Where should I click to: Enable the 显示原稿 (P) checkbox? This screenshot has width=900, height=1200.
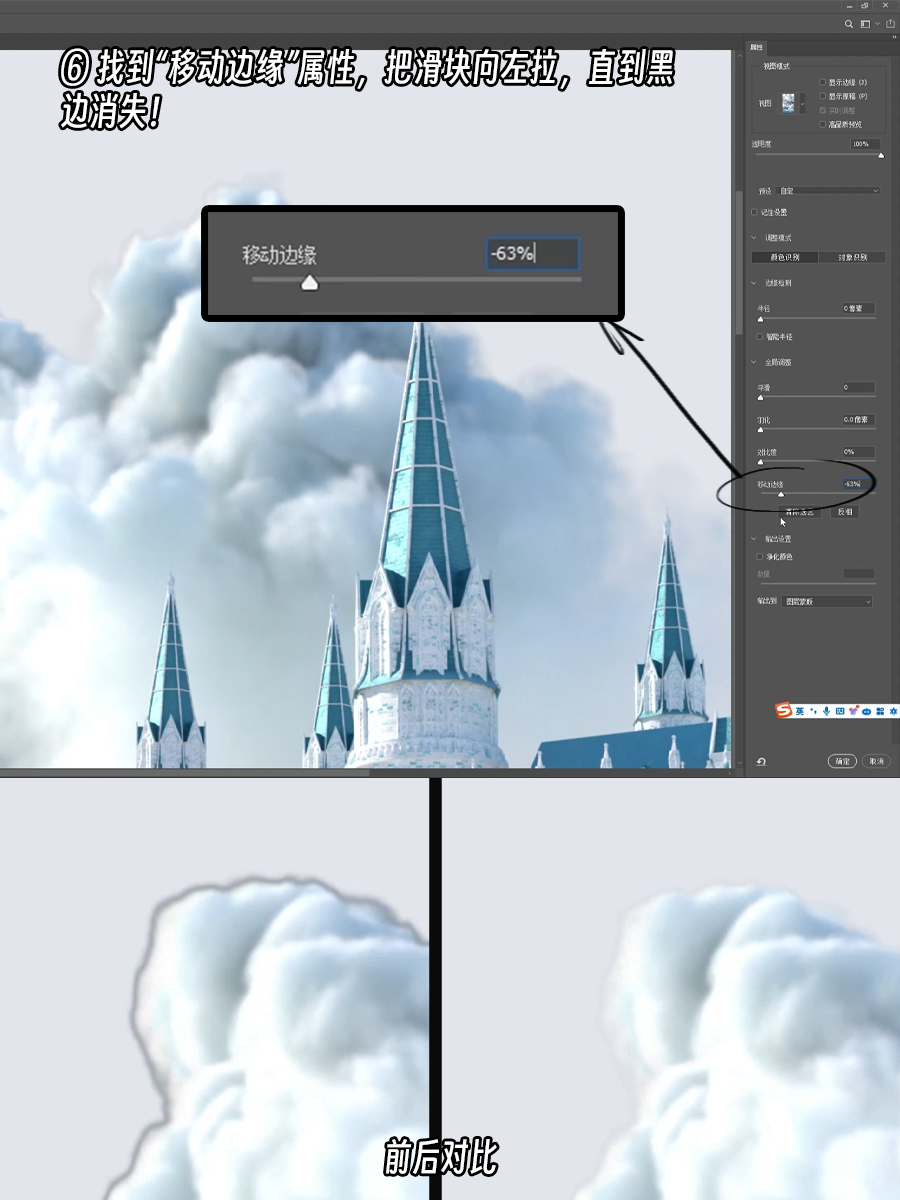click(x=822, y=96)
